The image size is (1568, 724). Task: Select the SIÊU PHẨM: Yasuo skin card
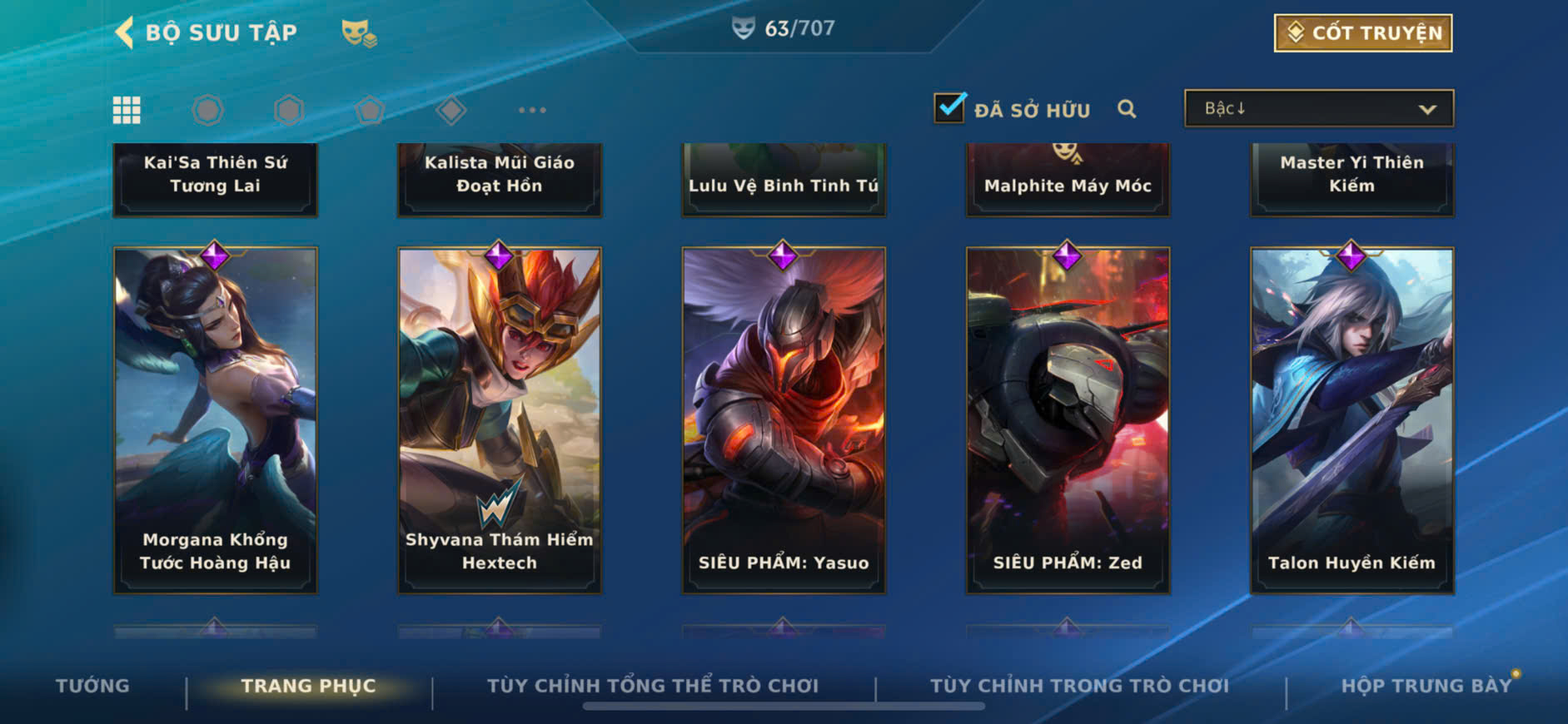(x=784, y=420)
